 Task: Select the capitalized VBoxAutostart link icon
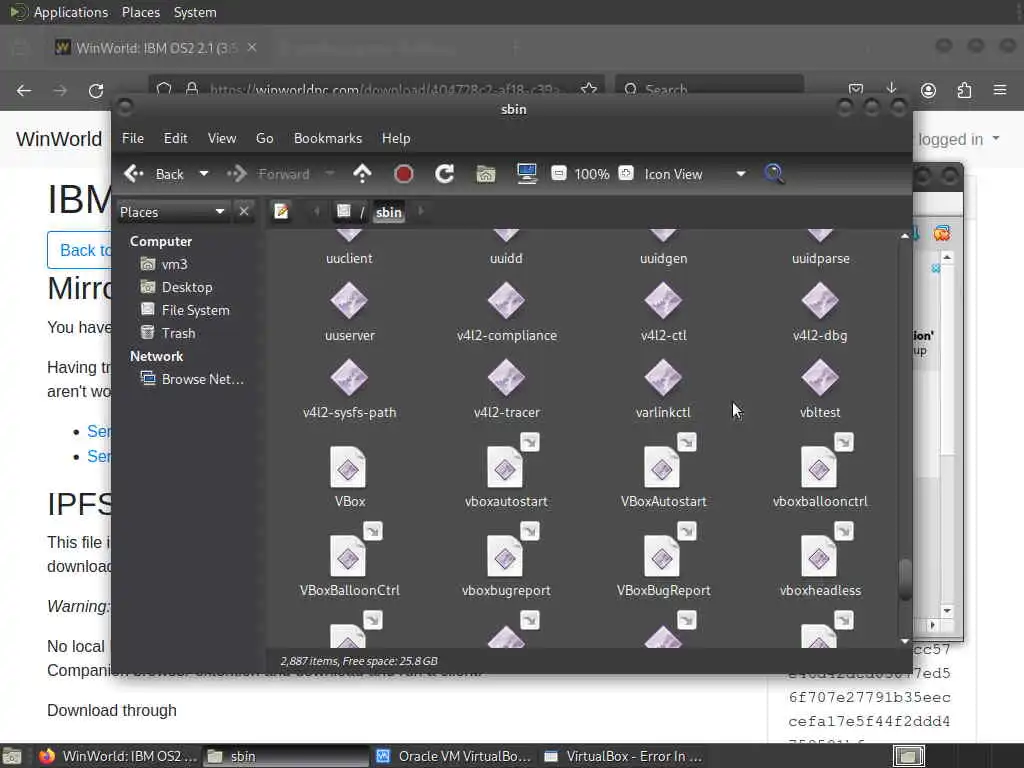(662, 467)
